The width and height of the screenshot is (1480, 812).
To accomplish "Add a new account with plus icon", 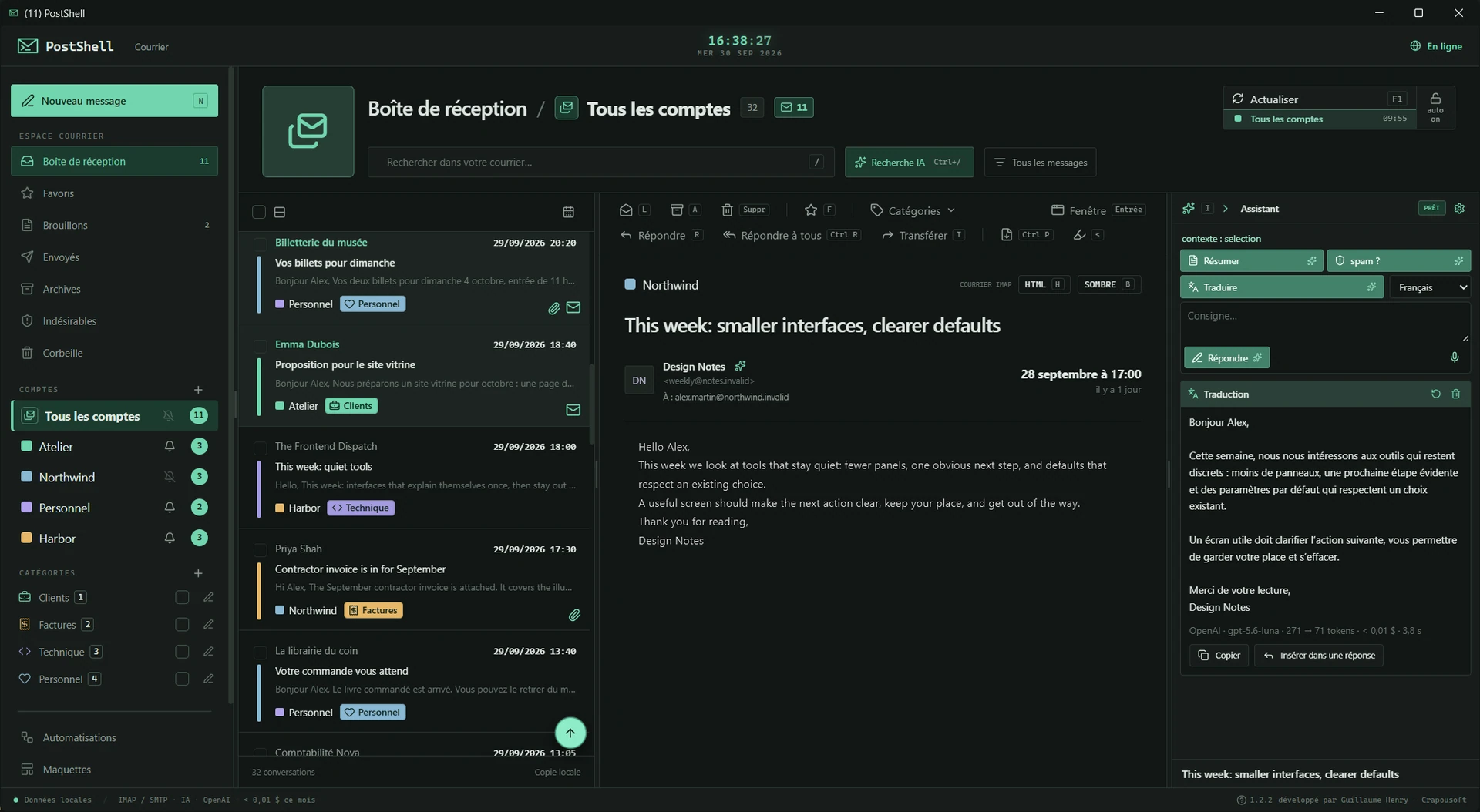I will pyautogui.click(x=198, y=390).
